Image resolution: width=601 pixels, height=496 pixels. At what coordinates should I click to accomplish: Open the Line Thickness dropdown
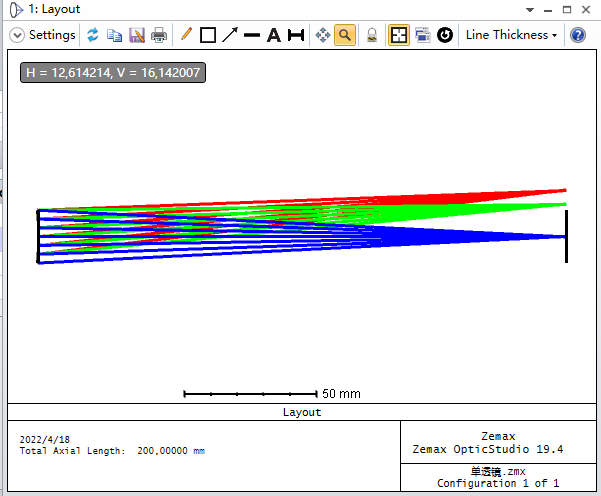pos(511,35)
